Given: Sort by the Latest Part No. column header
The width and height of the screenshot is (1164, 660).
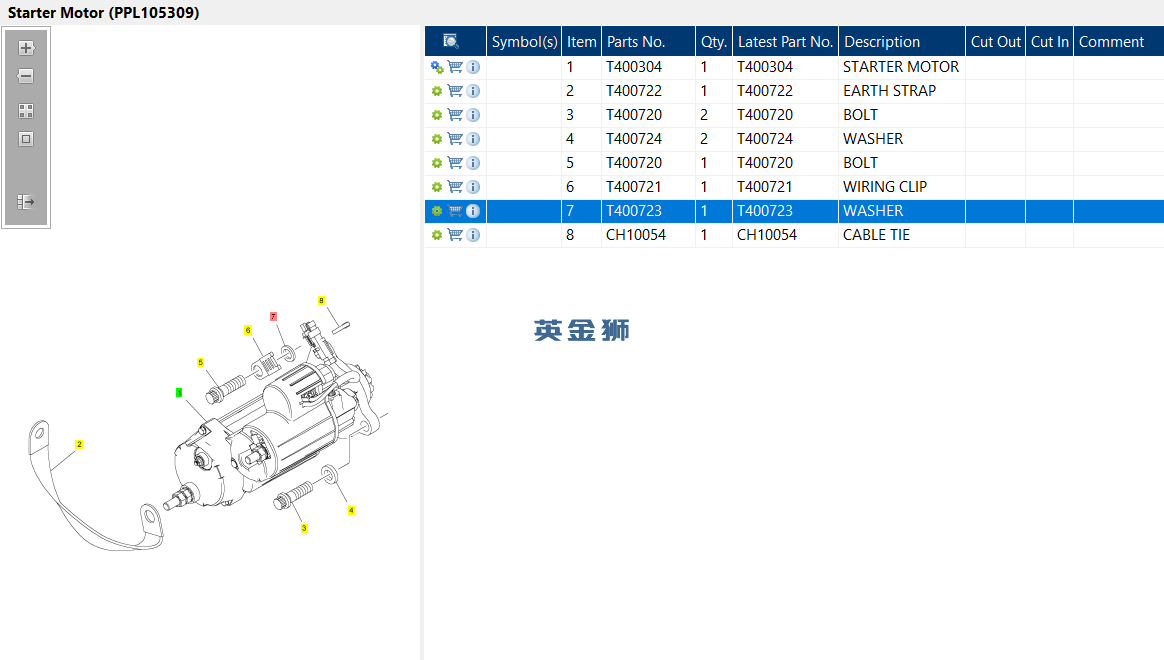Looking at the screenshot, I should click(x=785, y=42).
